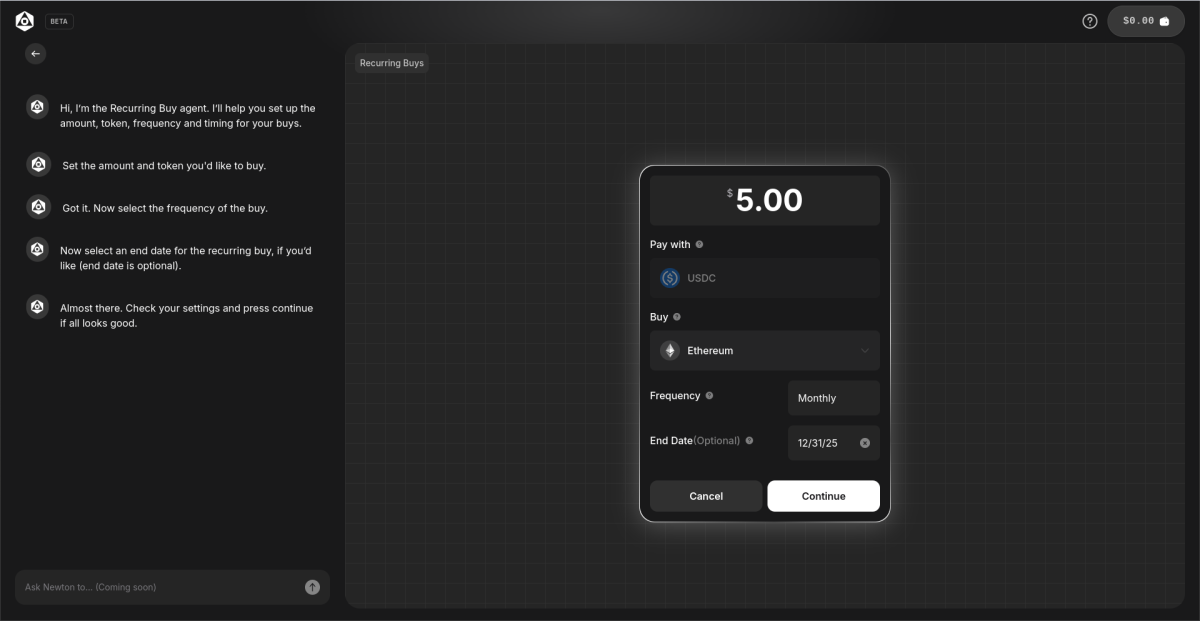Click the info tooltip next to Frequency
1200x621 pixels.
click(x=709, y=395)
